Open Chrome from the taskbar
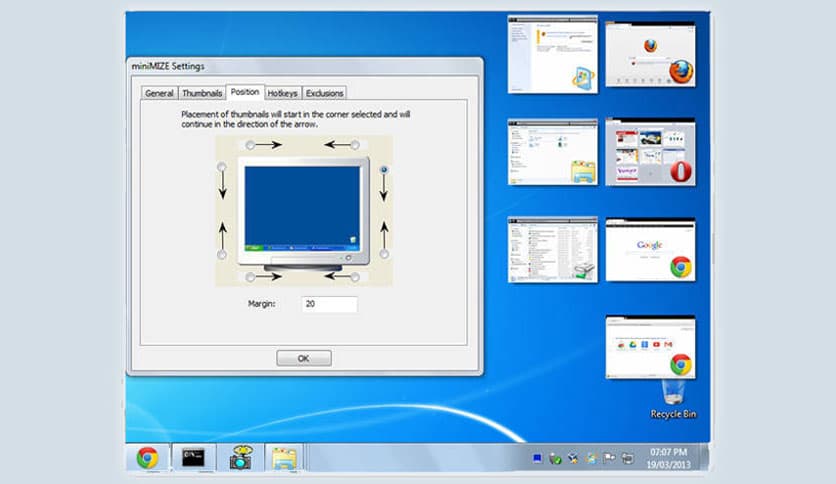836x484 pixels. 148,457
